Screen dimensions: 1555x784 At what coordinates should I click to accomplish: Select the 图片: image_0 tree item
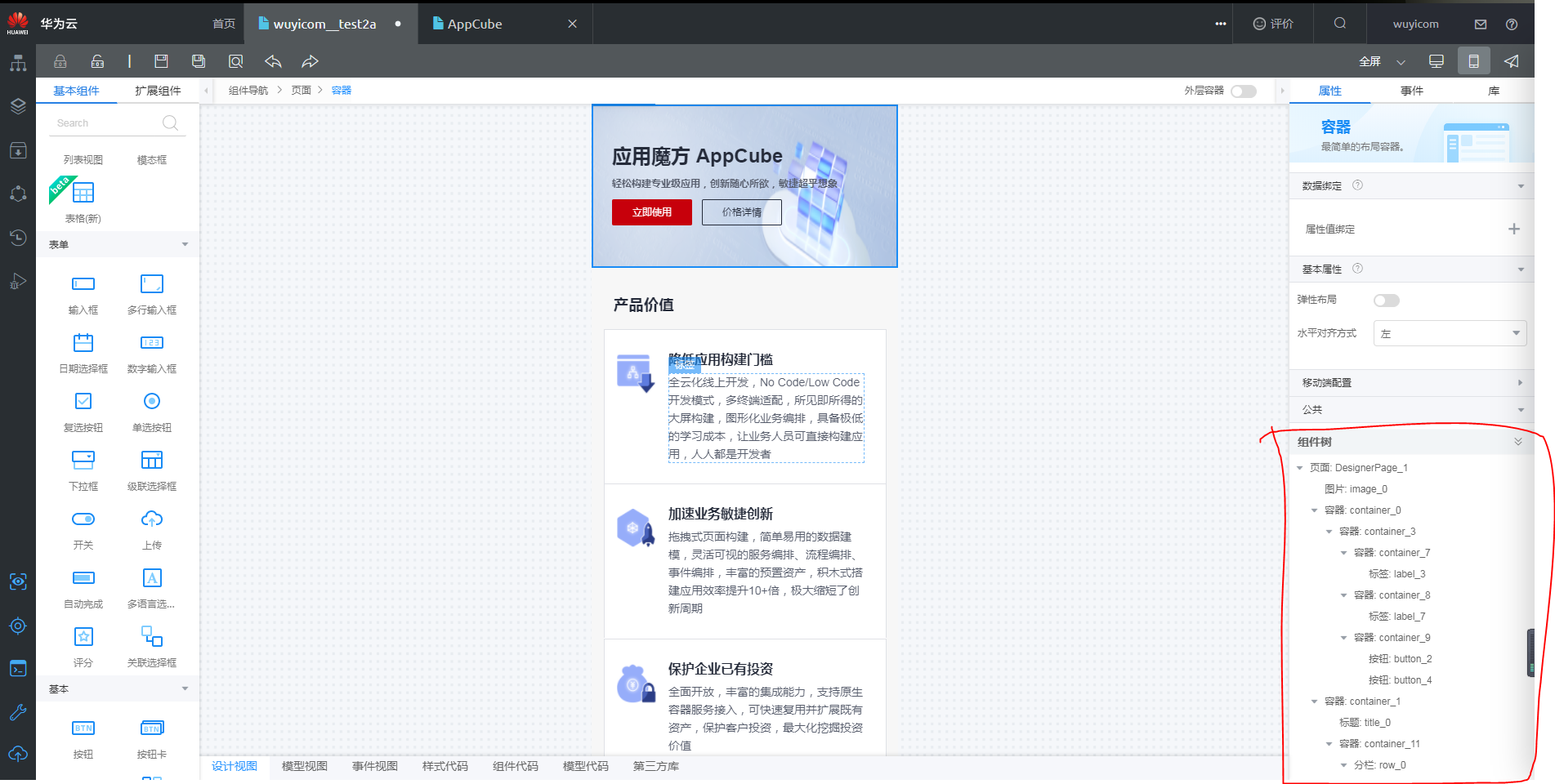tap(1356, 489)
